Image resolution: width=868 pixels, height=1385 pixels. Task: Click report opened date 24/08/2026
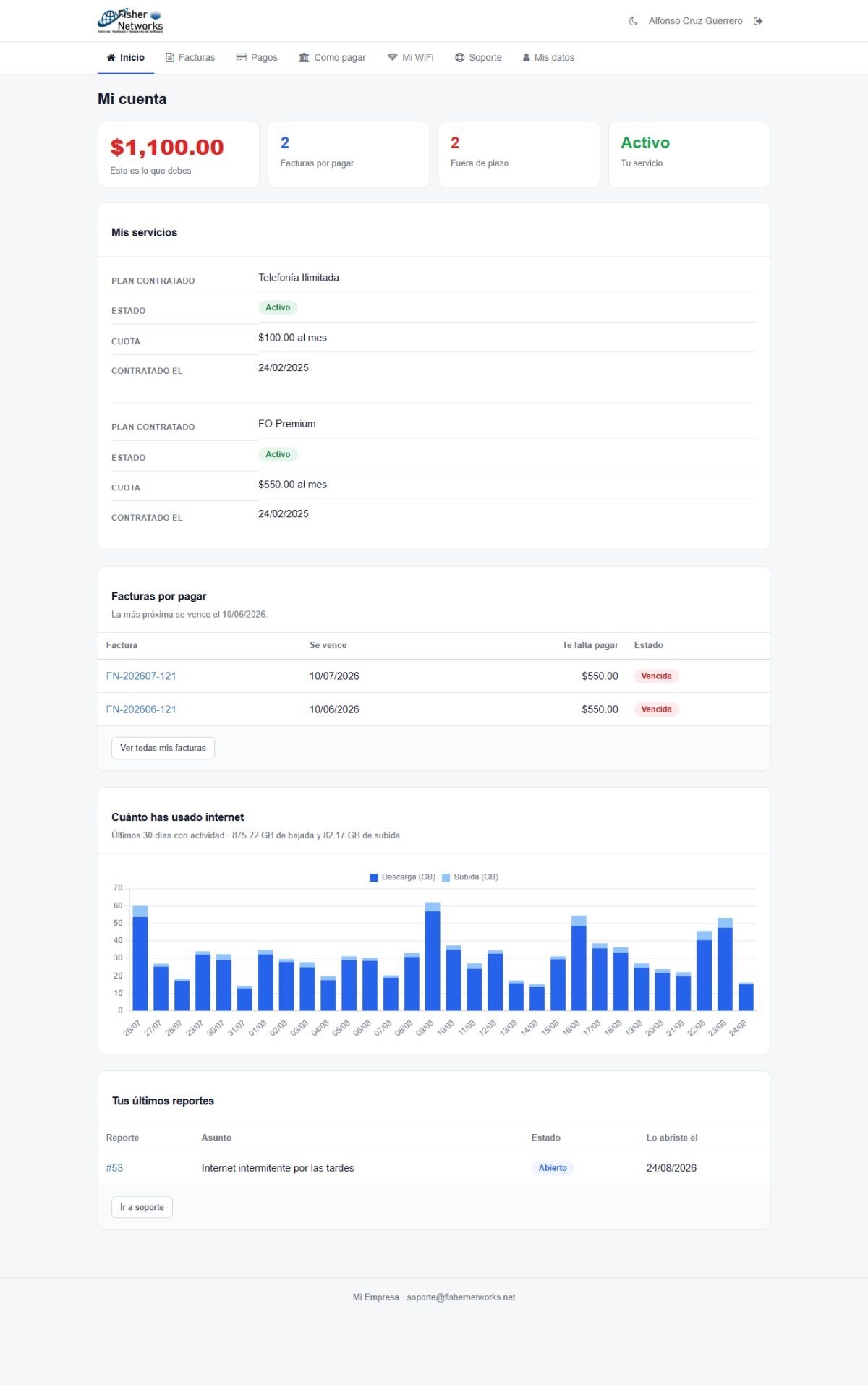coord(671,1168)
